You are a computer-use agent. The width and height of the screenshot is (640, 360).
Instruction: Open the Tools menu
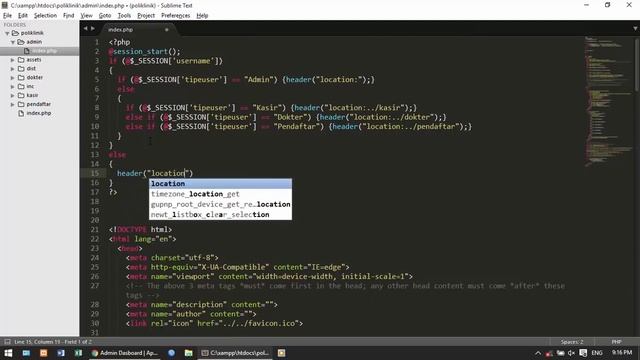pyautogui.click(x=124, y=16)
